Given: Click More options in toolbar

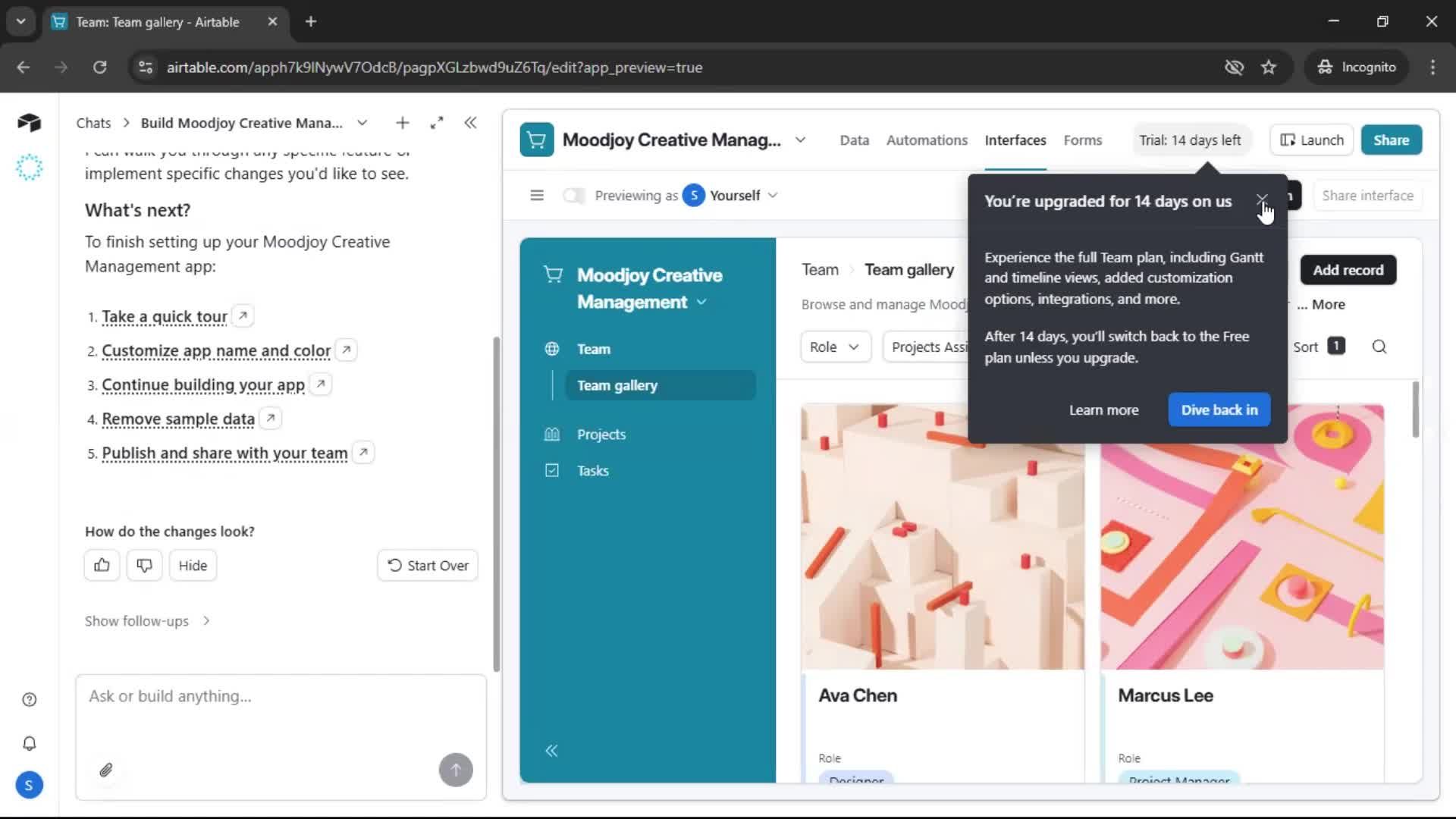Looking at the screenshot, I should coord(1320,304).
